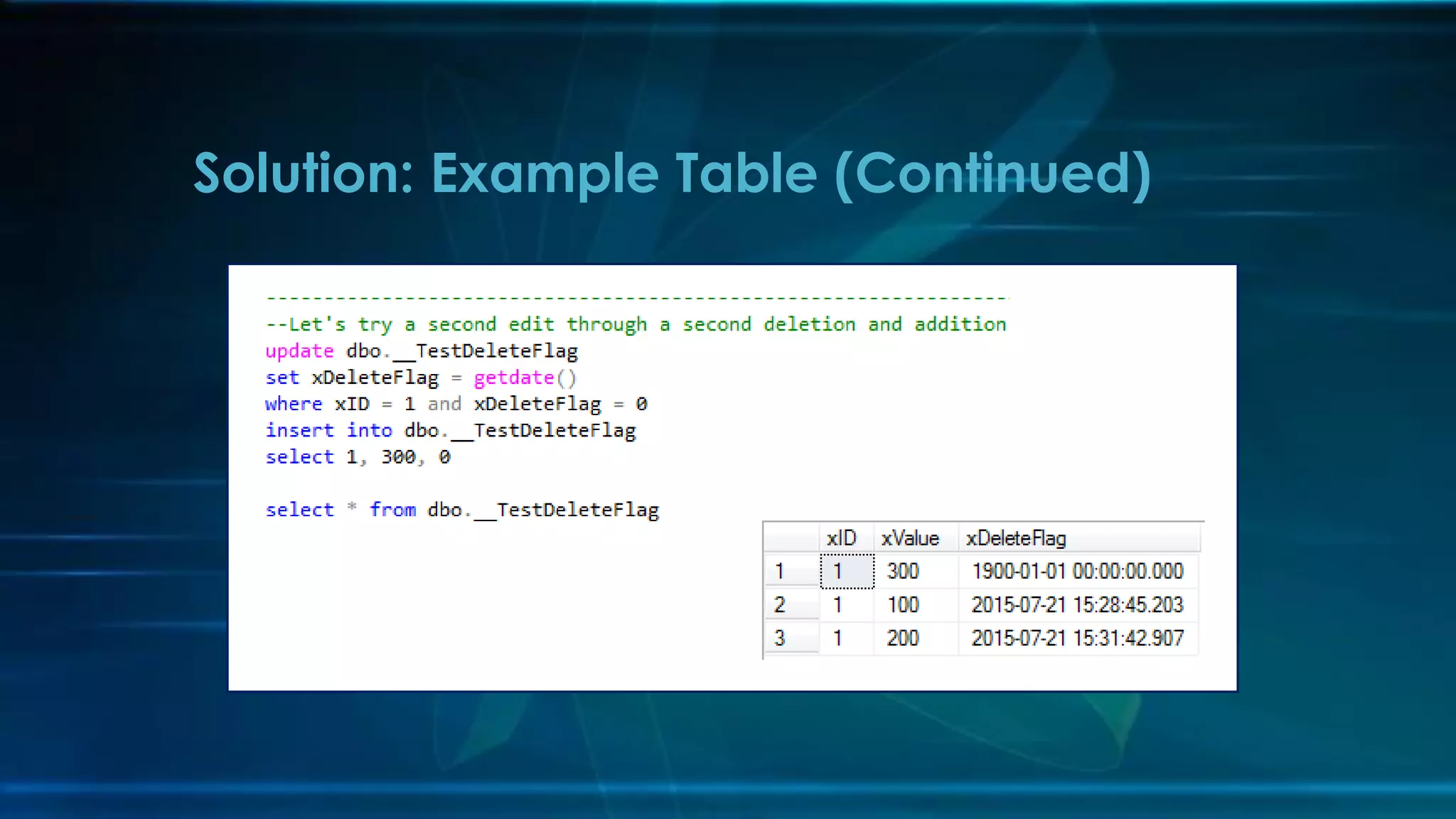Click the xValue cell showing 300
Screen dimensions: 1456x819
[916, 571]
